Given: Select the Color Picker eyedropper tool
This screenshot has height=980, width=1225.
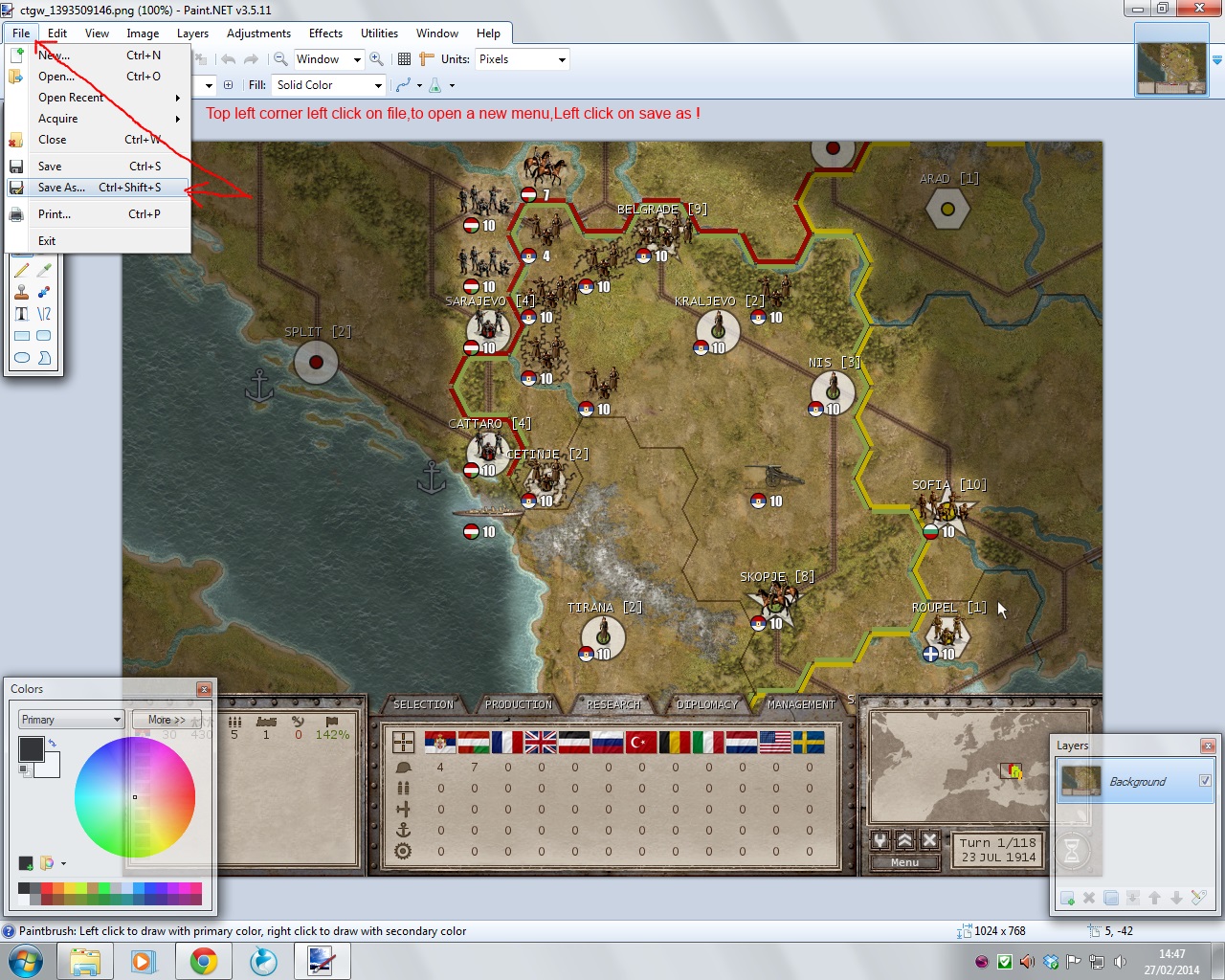Looking at the screenshot, I should click(44, 270).
